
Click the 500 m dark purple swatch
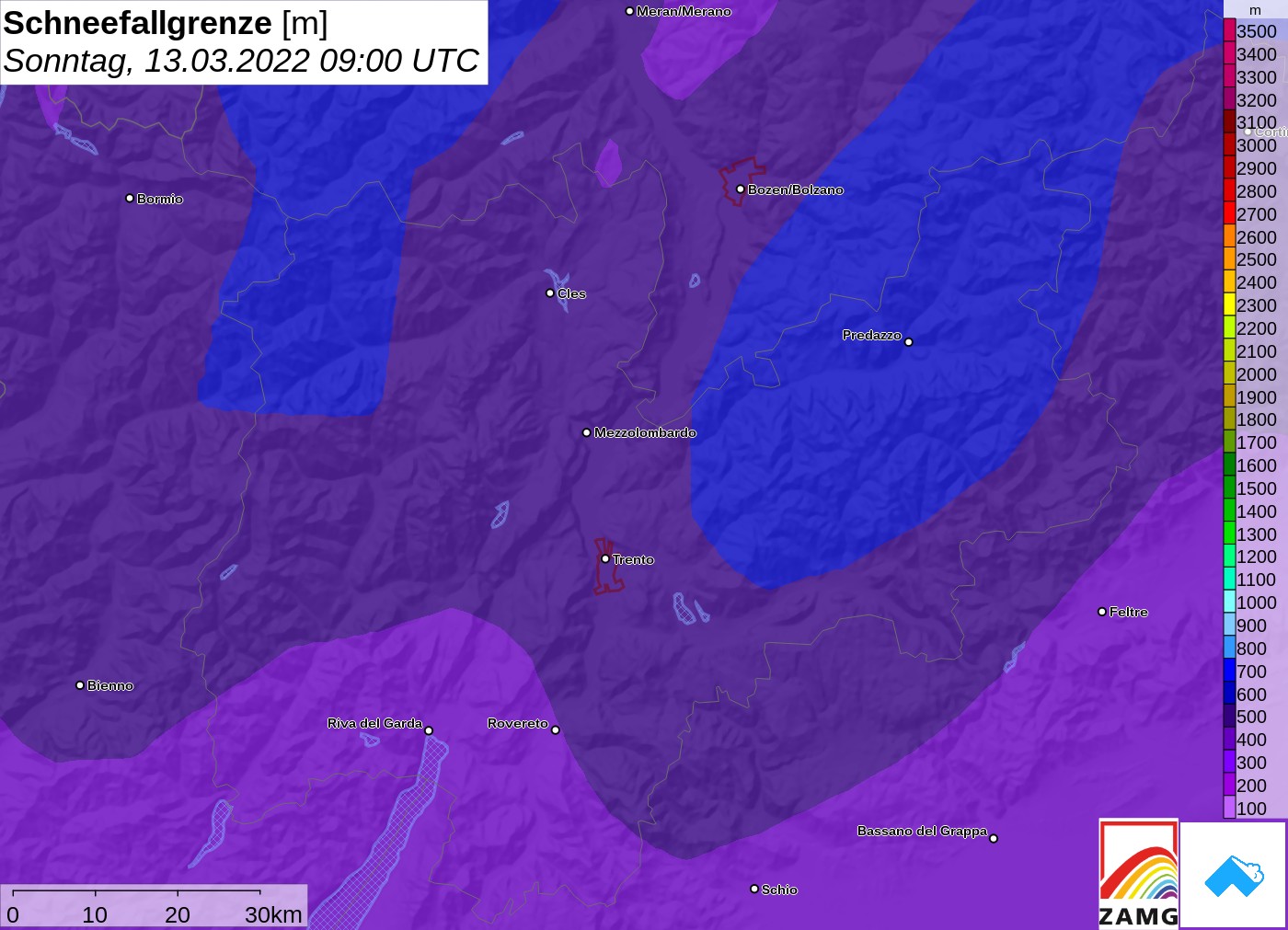click(x=1229, y=716)
